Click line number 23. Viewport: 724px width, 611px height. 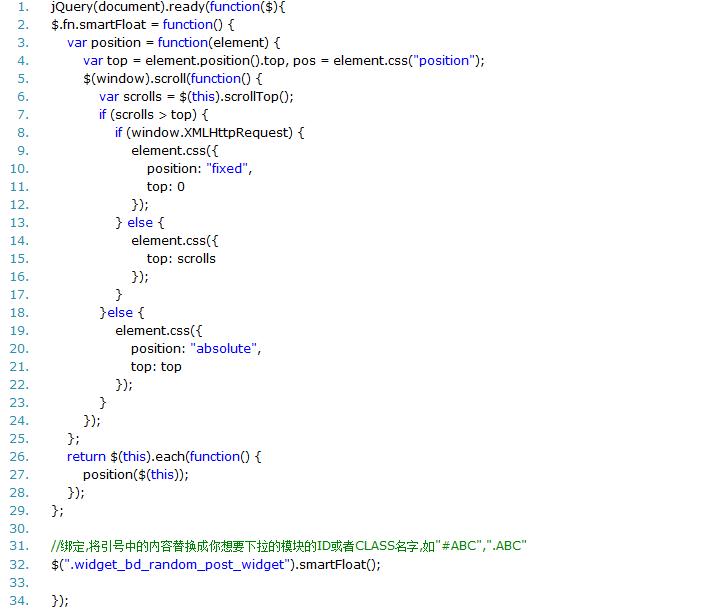click(19, 403)
